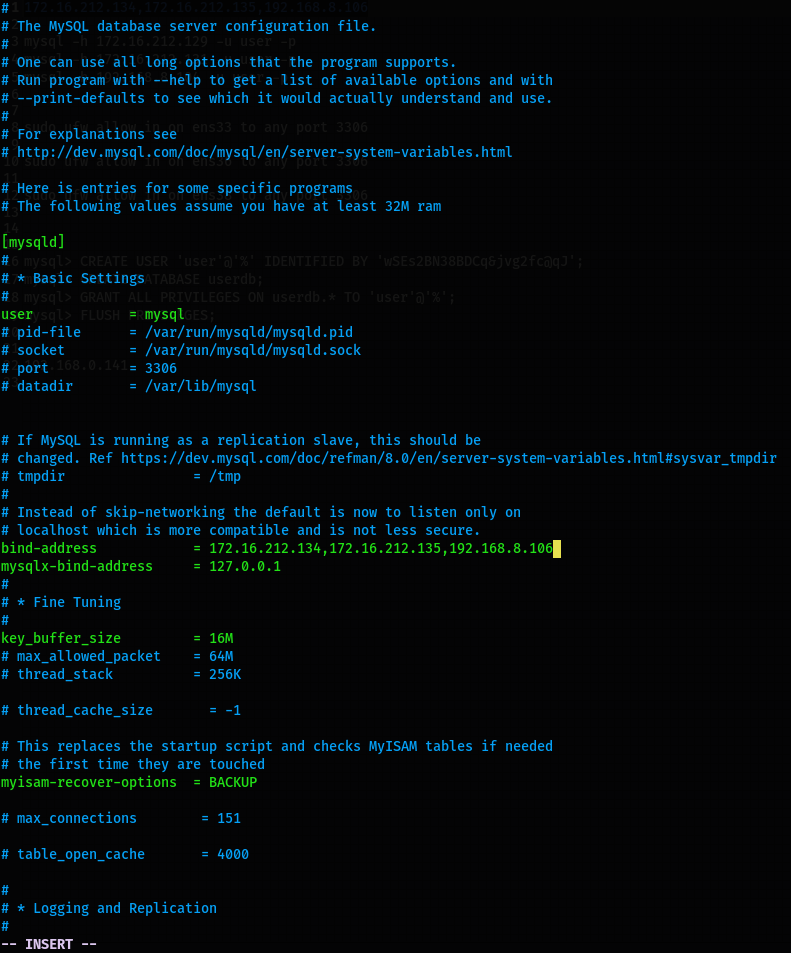Click the 151 value
The height and width of the screenshot is (953, 791).
(x=229, y=819)
